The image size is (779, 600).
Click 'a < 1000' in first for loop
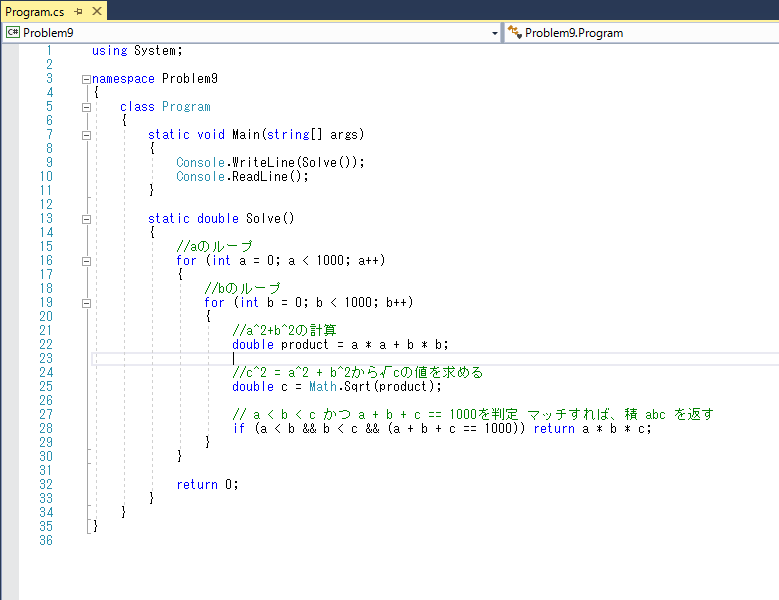coord(316,261)
